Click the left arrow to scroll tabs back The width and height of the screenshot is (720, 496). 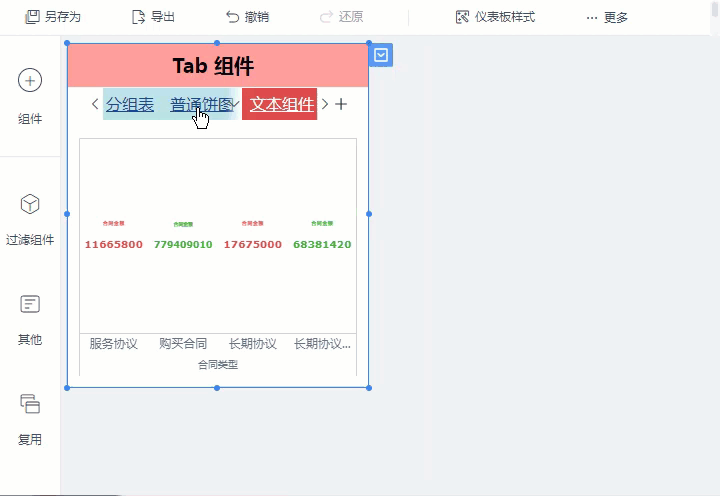[95, 104]
